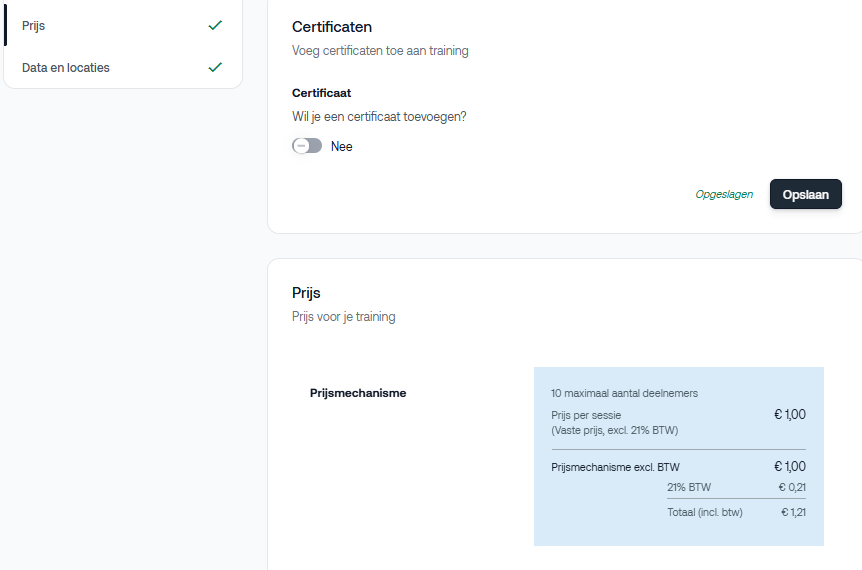The width and height of the screenshot is (862, 570).
Task: Click the 'Prijs per sessie' line
Action: pos(586,415)
